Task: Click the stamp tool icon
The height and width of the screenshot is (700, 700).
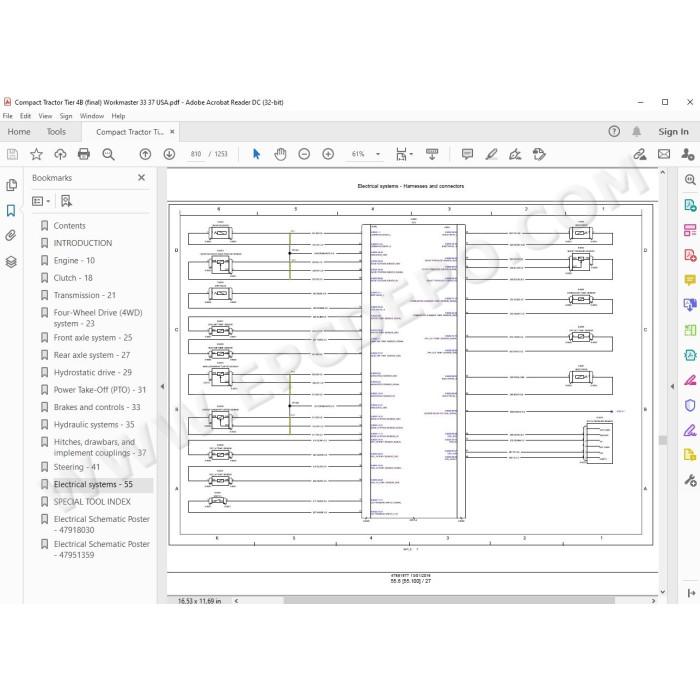Action: 539,154
